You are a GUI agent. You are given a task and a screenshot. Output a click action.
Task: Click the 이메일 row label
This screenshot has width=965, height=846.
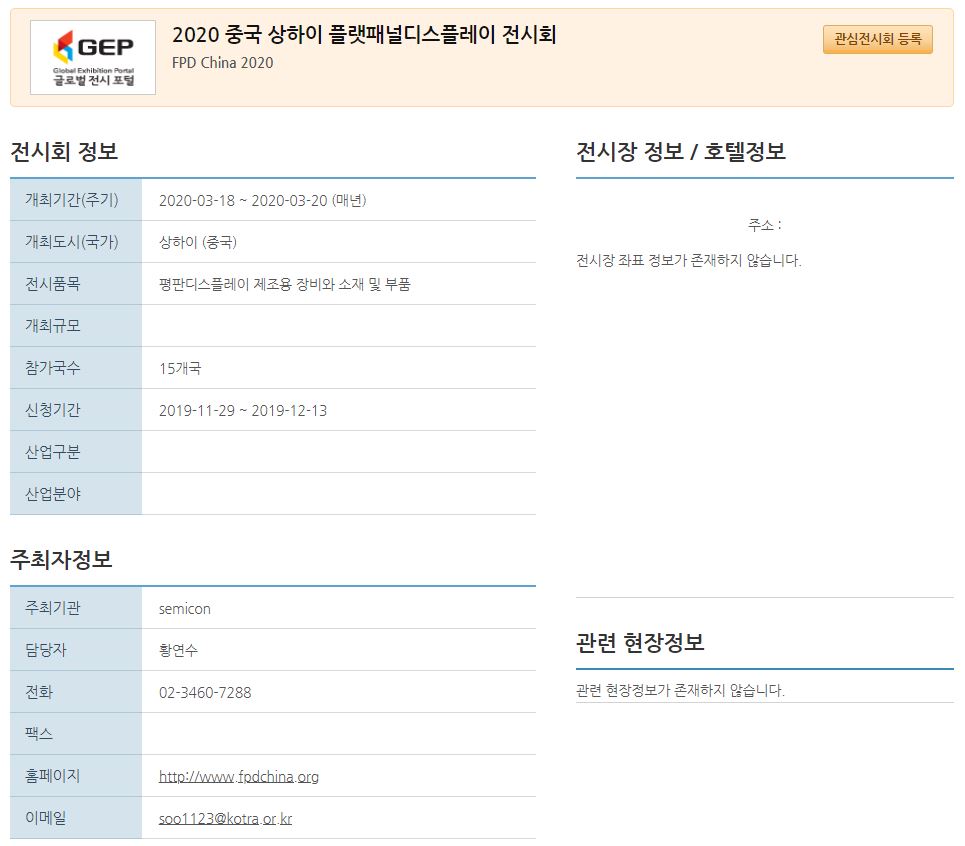pos(46,818)
